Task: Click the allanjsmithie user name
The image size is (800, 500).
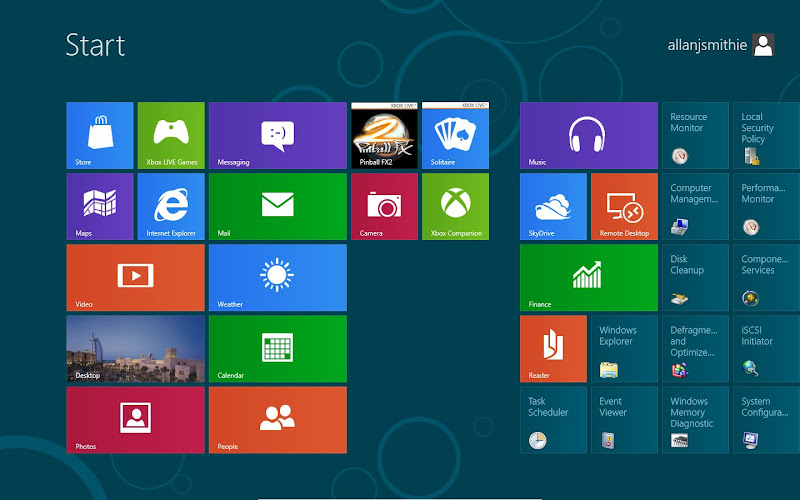Action: pyautogui.click(x=707, y=45)
